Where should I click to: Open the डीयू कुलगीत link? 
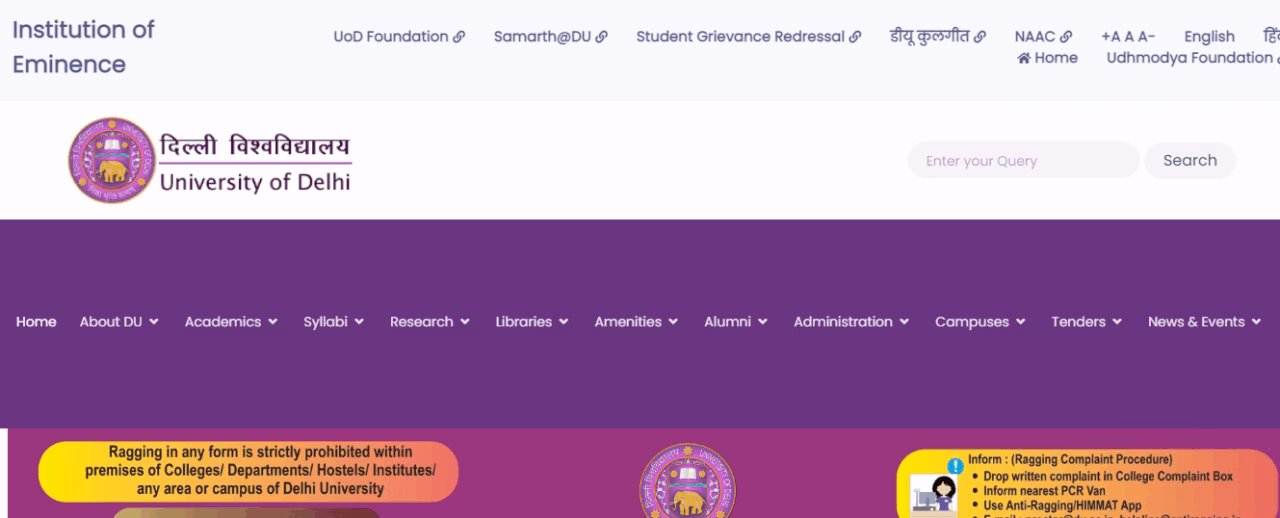[x=937, y=37]
